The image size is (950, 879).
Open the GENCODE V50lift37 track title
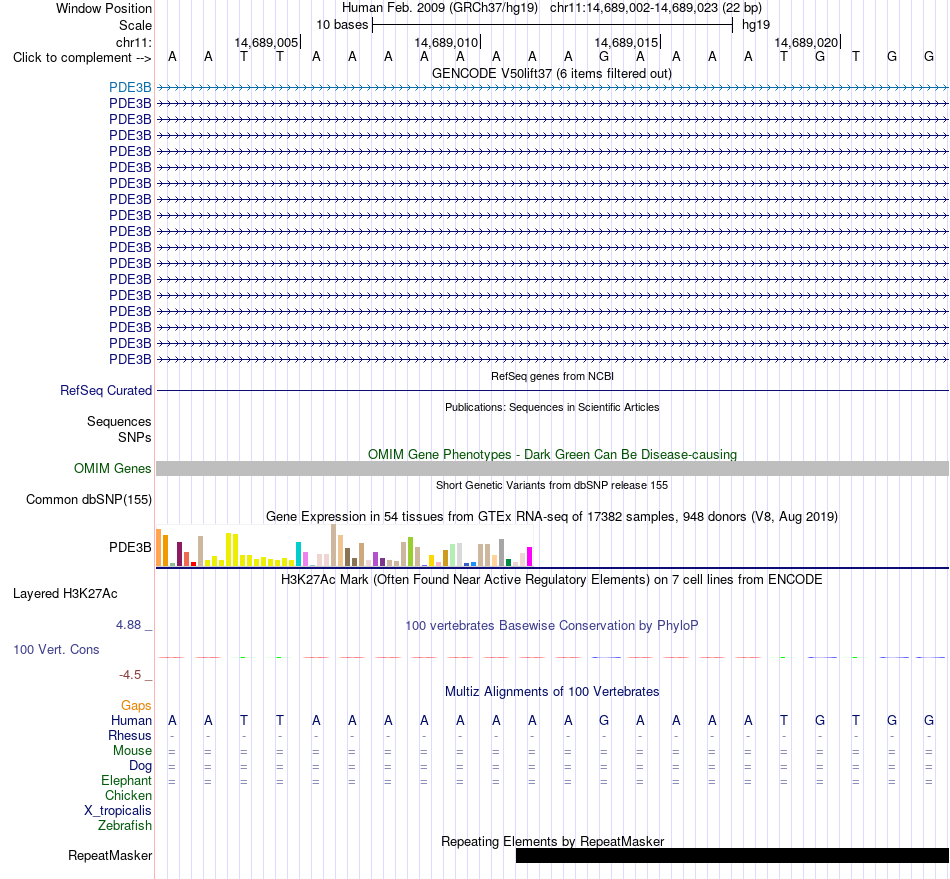click(551, 74)
